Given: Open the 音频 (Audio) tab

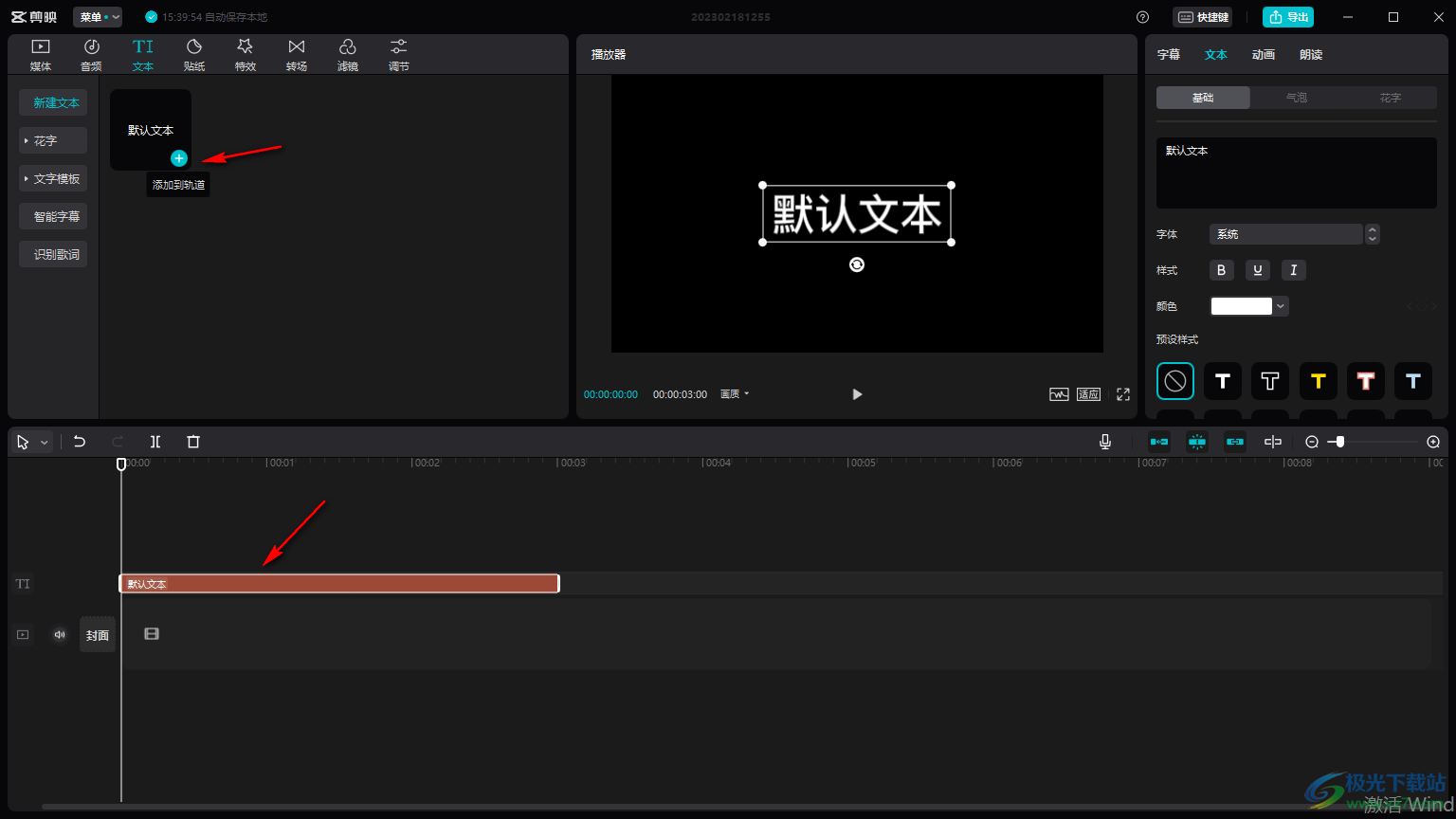Looking at the screenshot, I should coord(91,55).
